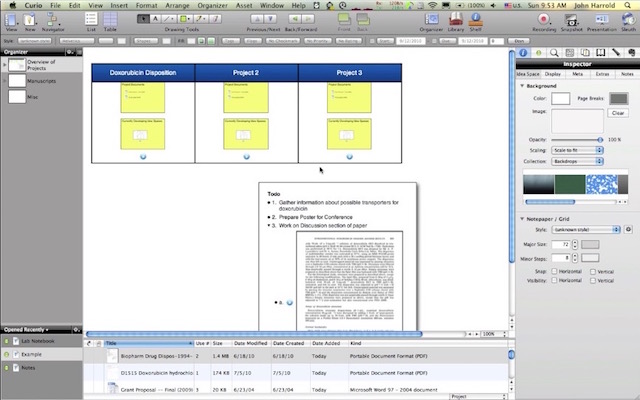
Task: Click the No Checkmark style button
Action: [283, 41]
